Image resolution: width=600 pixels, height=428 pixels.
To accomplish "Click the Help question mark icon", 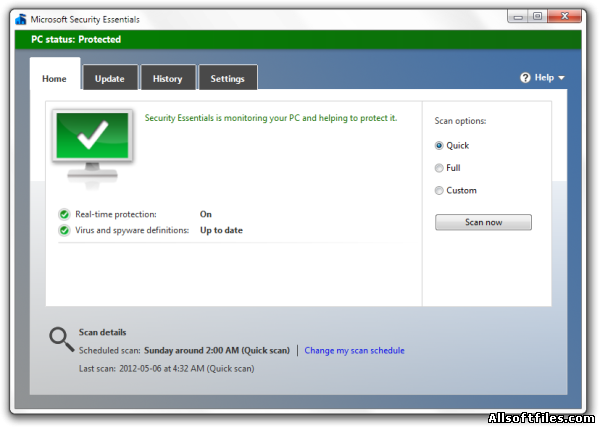I will click(525, 78).
